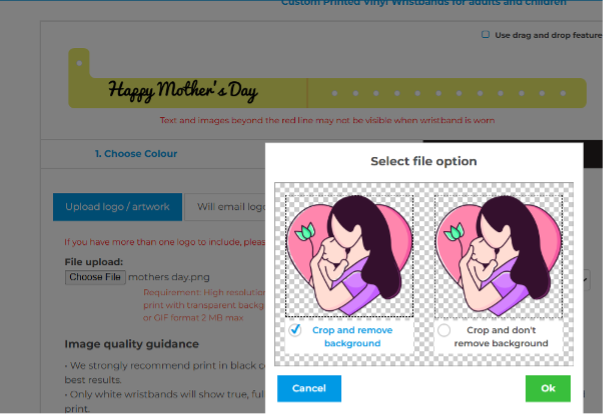604x414 pixels.
Task: Select Crop and don't remove background option
Action: click(x=445, y=330)
